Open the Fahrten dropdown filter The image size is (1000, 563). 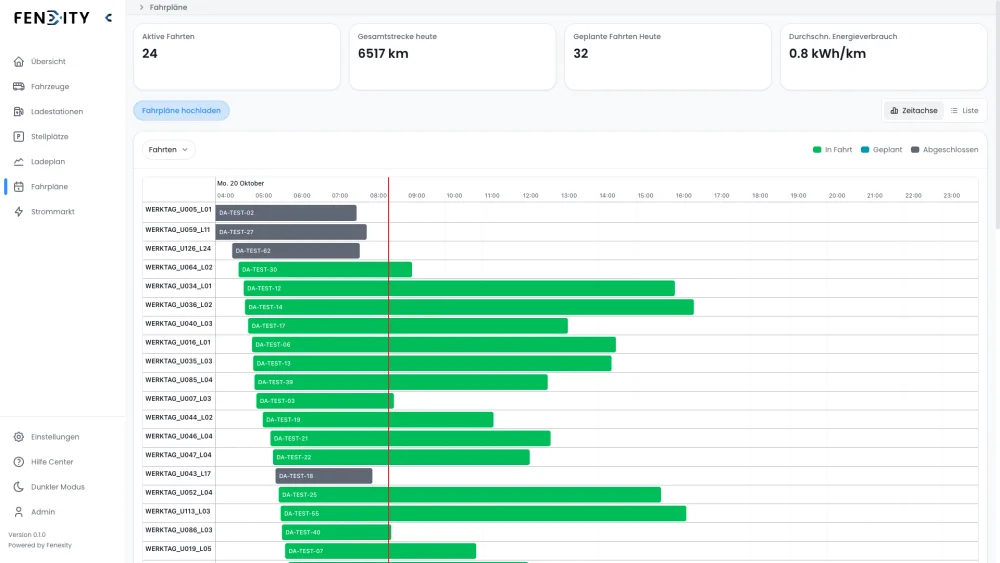pyautogui.click(x=168, y=150)
